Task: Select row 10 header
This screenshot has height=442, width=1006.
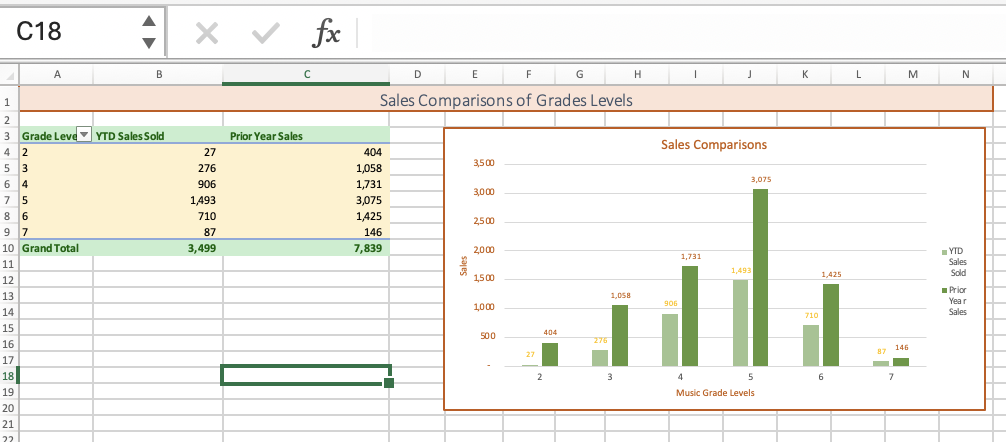Action: pyautogui.click(x=8, y=247)
